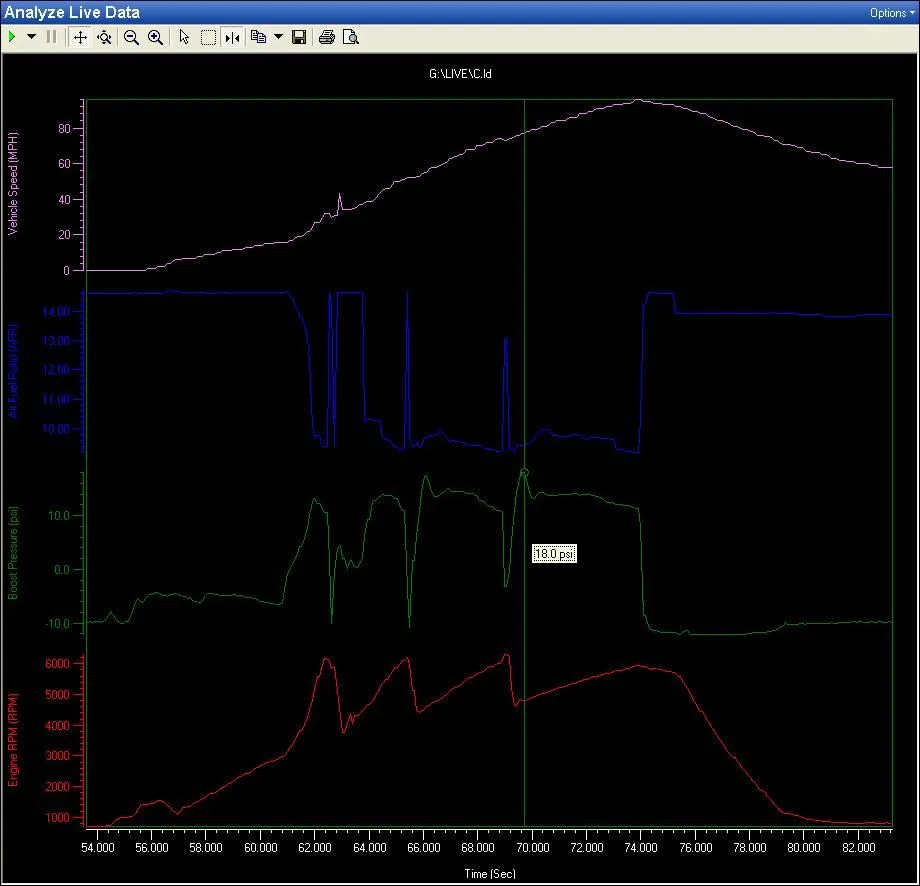
Task: Expand the dropdown arrow beside copy
Action: [x=278, y=37]
